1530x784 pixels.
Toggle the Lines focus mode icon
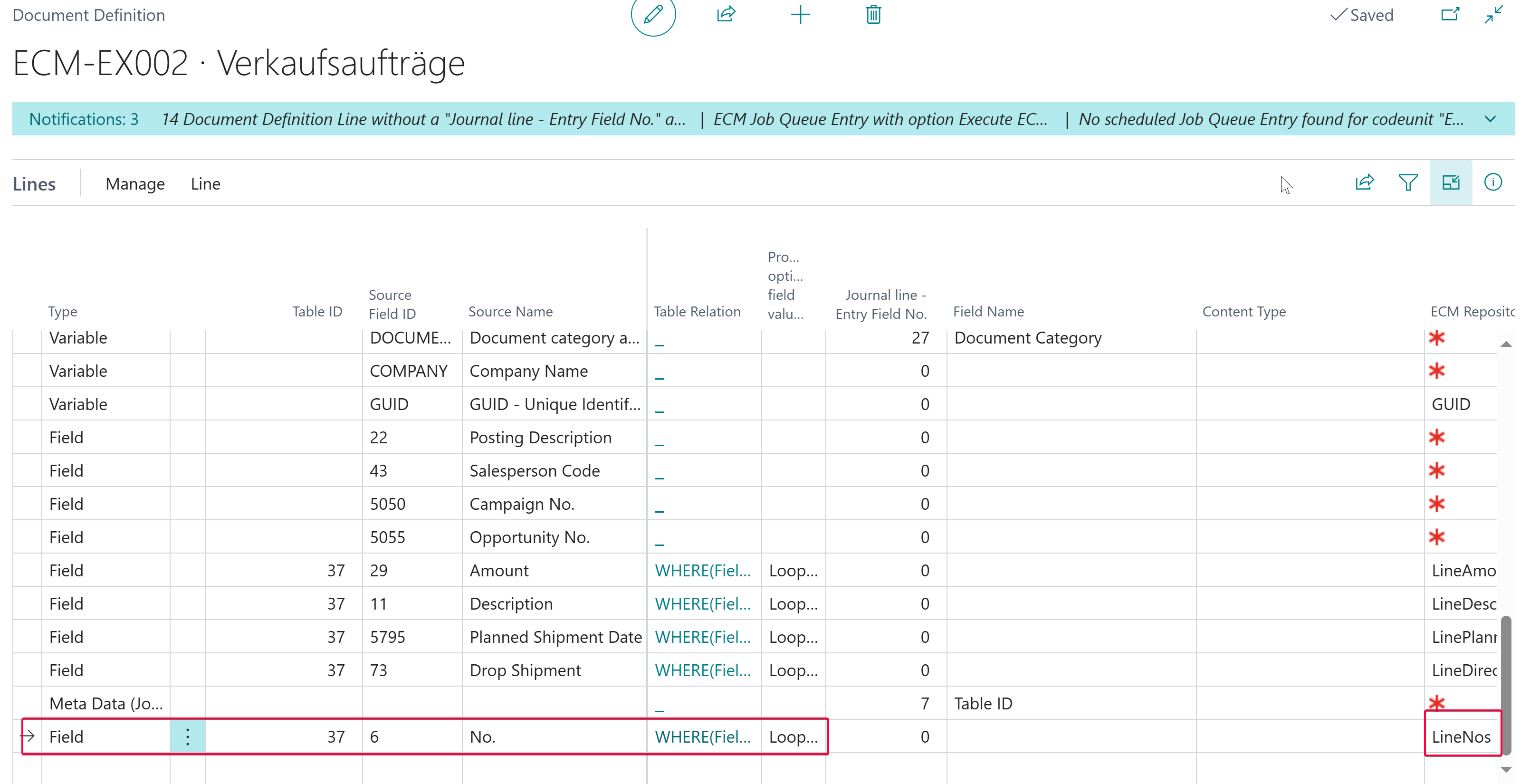pos(1450,182)
